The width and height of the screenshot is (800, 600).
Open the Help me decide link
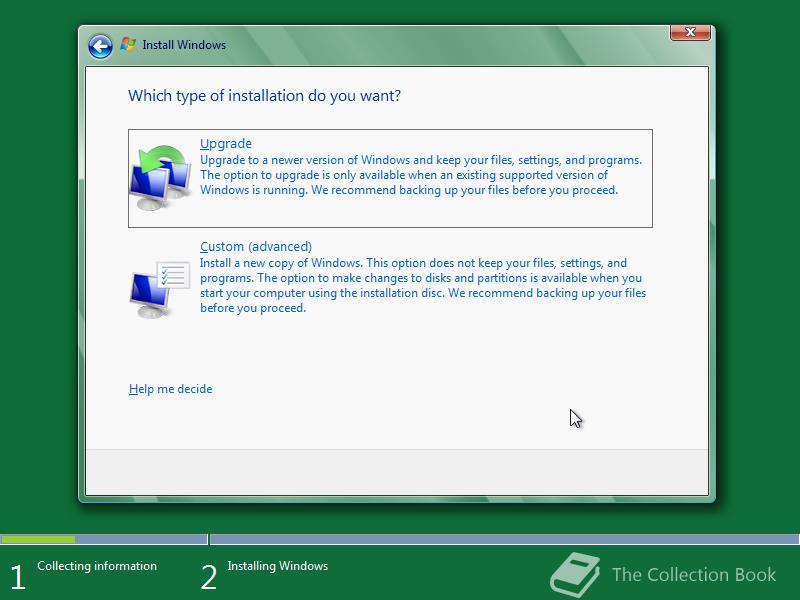pos(170,389)
